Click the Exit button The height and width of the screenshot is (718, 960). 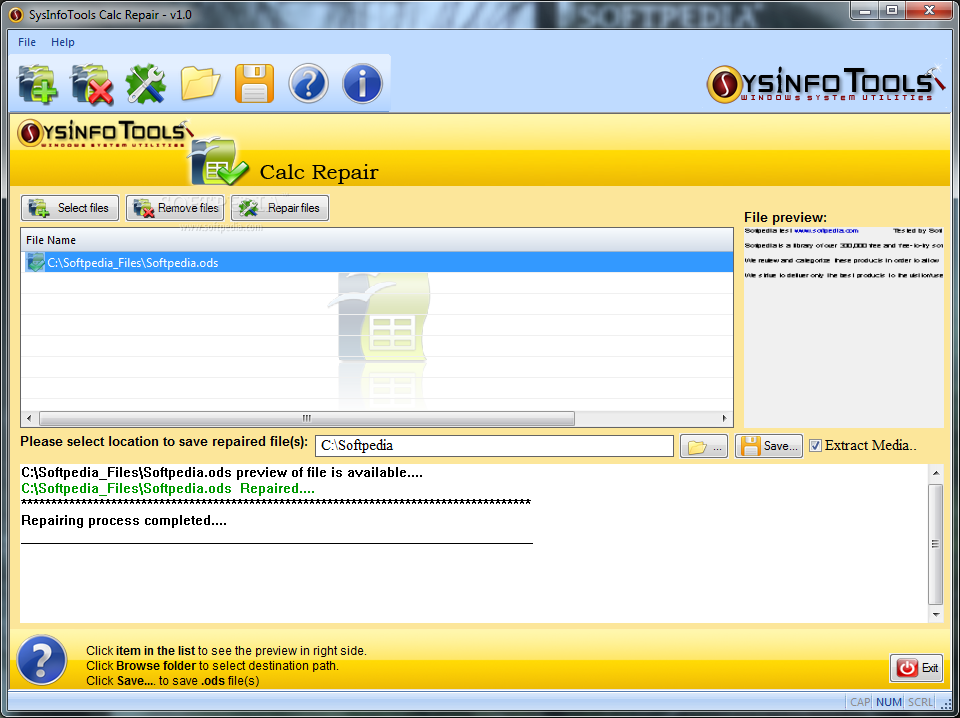(x=917, y=668)
